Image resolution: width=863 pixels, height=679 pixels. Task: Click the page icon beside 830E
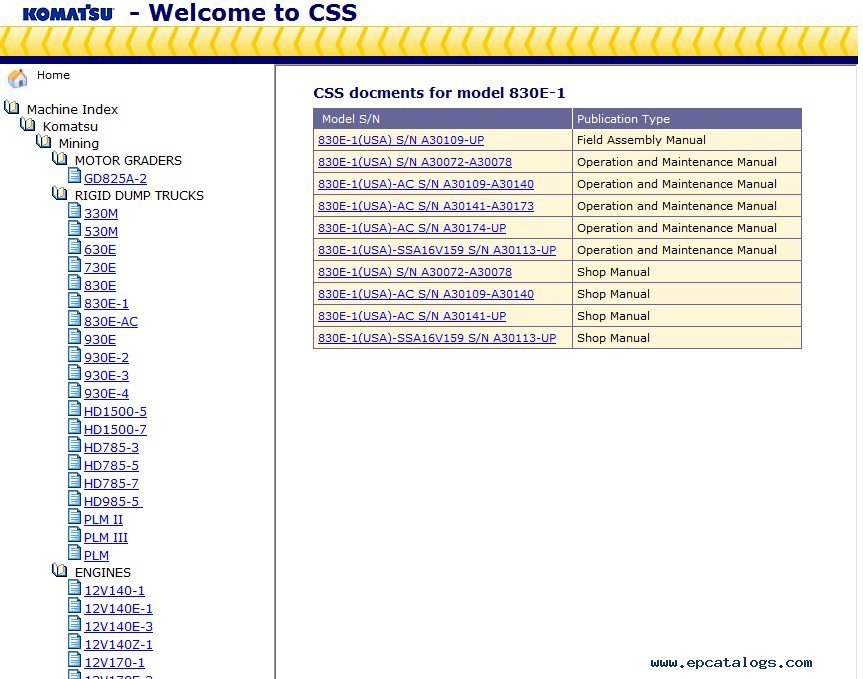74,283
